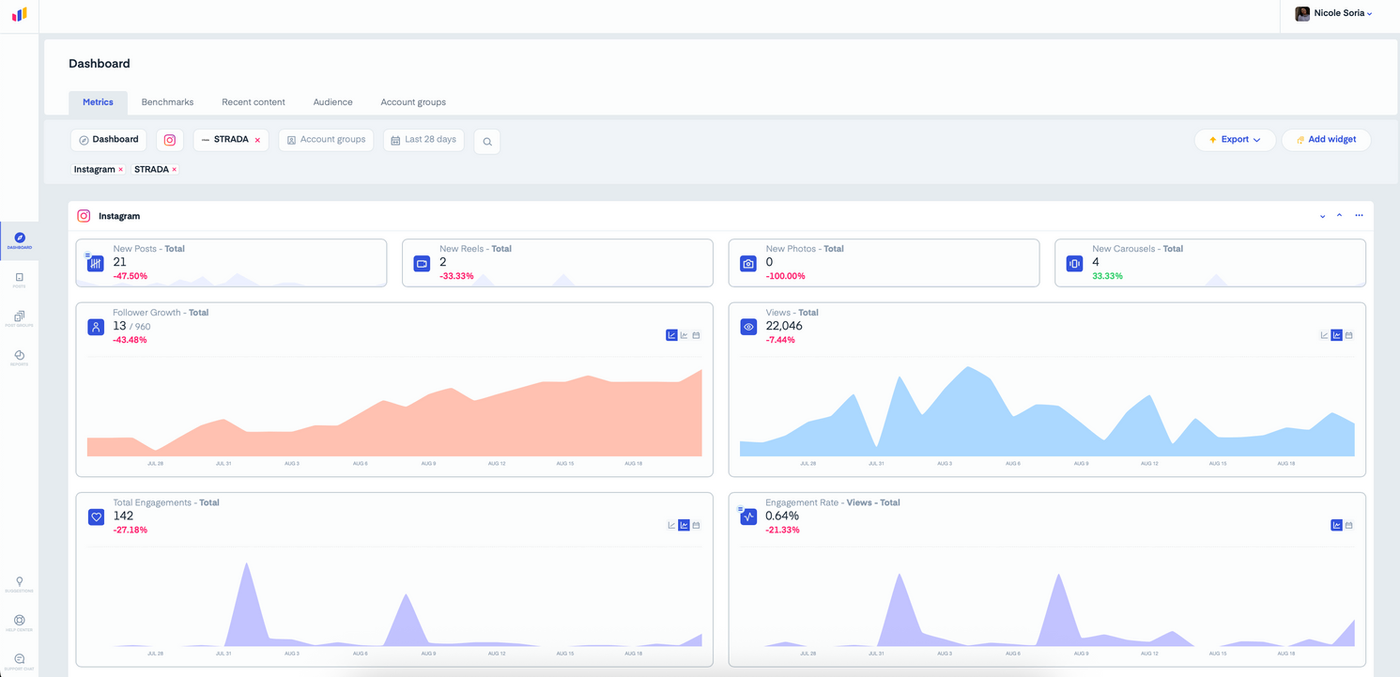
Task: Switch Total Engagements chart to cumulative view
Action: pyautogui.click(x=672, y=525)
